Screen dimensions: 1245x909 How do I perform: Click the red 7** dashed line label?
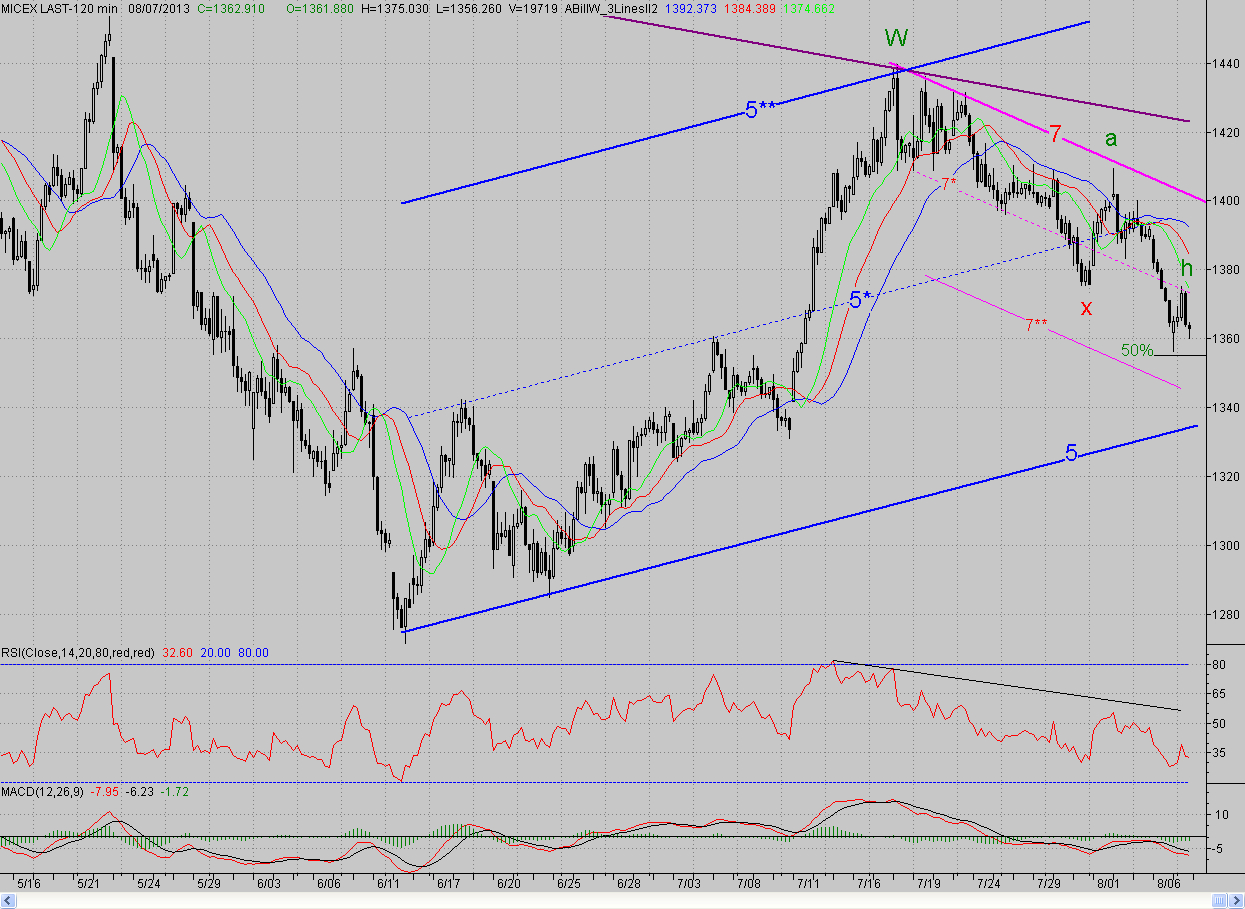tap(1037, 325)
